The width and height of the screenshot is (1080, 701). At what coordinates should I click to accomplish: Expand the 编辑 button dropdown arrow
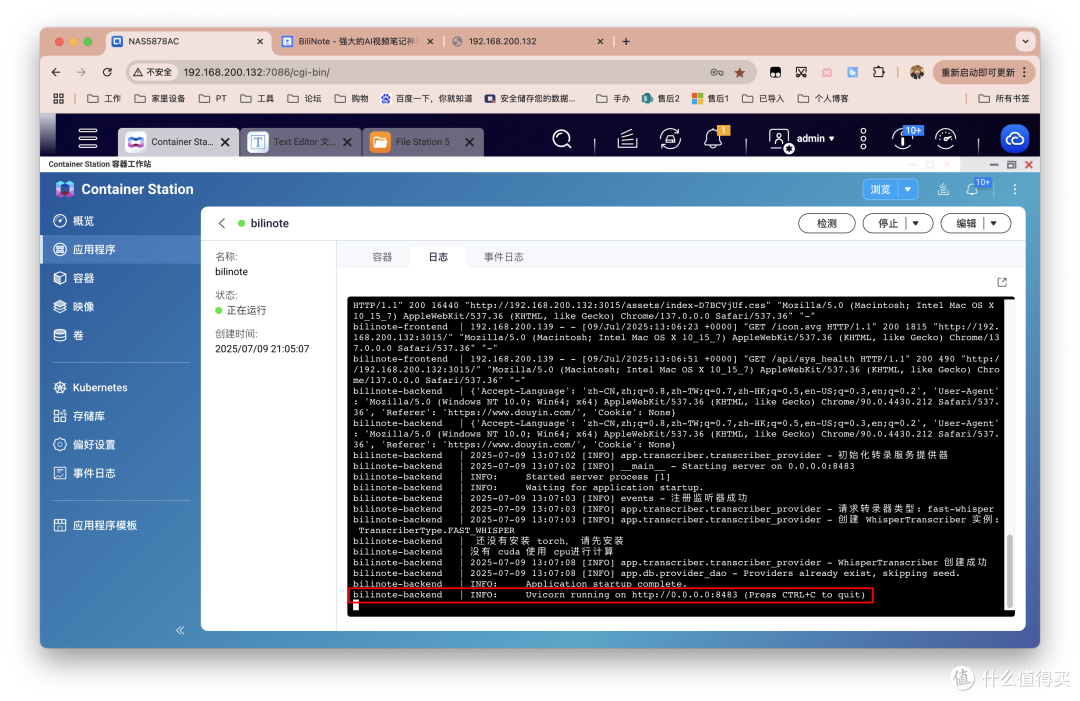pyautogui.click(x=993, y=223)
